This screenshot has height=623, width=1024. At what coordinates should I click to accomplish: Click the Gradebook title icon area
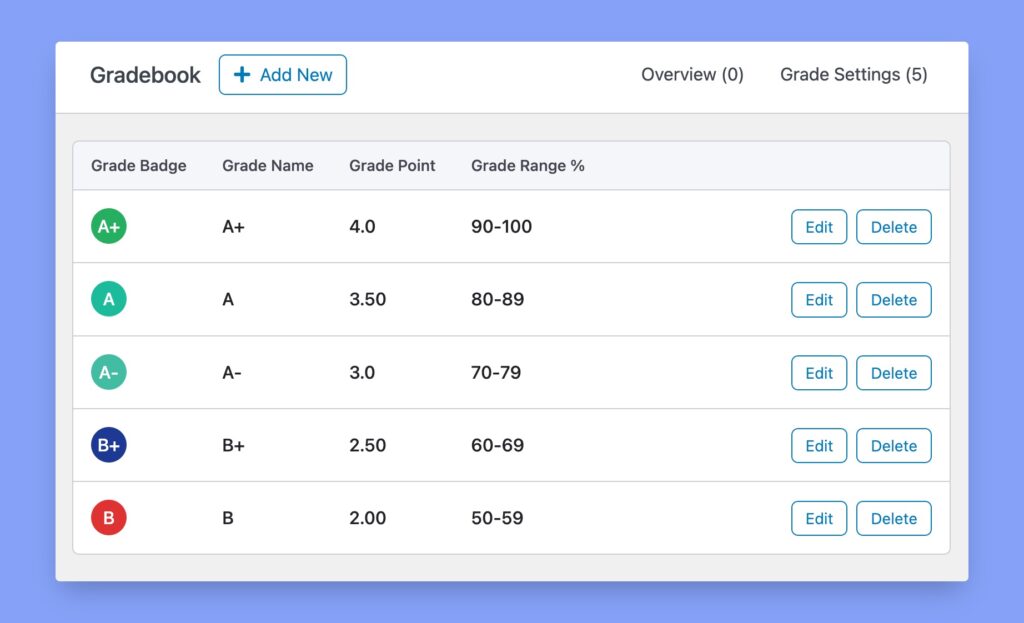click(145, 74)
